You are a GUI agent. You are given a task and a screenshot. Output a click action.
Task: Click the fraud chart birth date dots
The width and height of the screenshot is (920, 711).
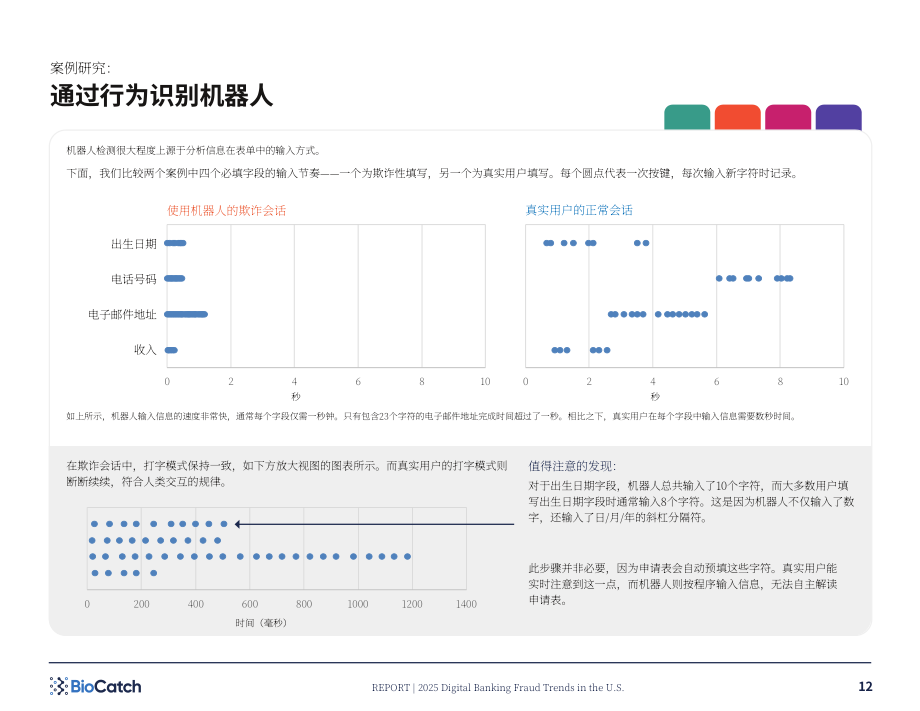point(175,243)
